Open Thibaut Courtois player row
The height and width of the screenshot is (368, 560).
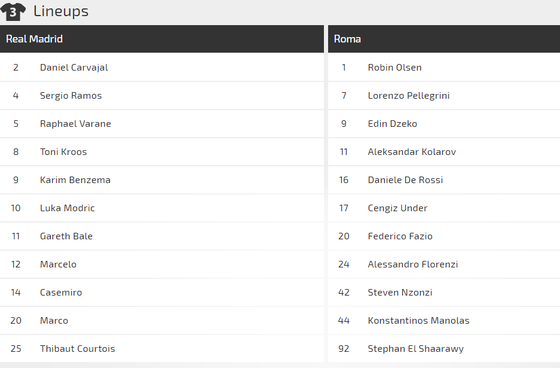(162, 349)
